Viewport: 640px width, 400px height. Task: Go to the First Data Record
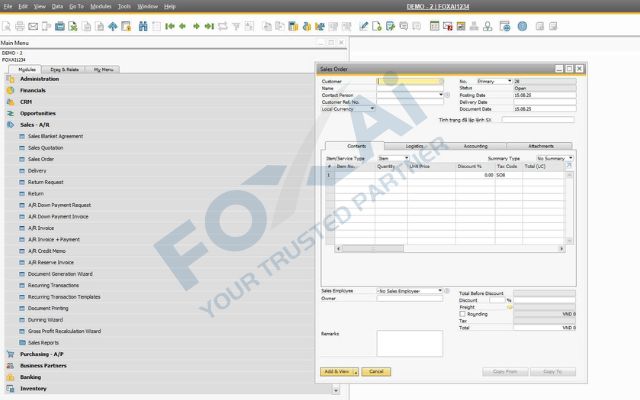coord(170,27)
